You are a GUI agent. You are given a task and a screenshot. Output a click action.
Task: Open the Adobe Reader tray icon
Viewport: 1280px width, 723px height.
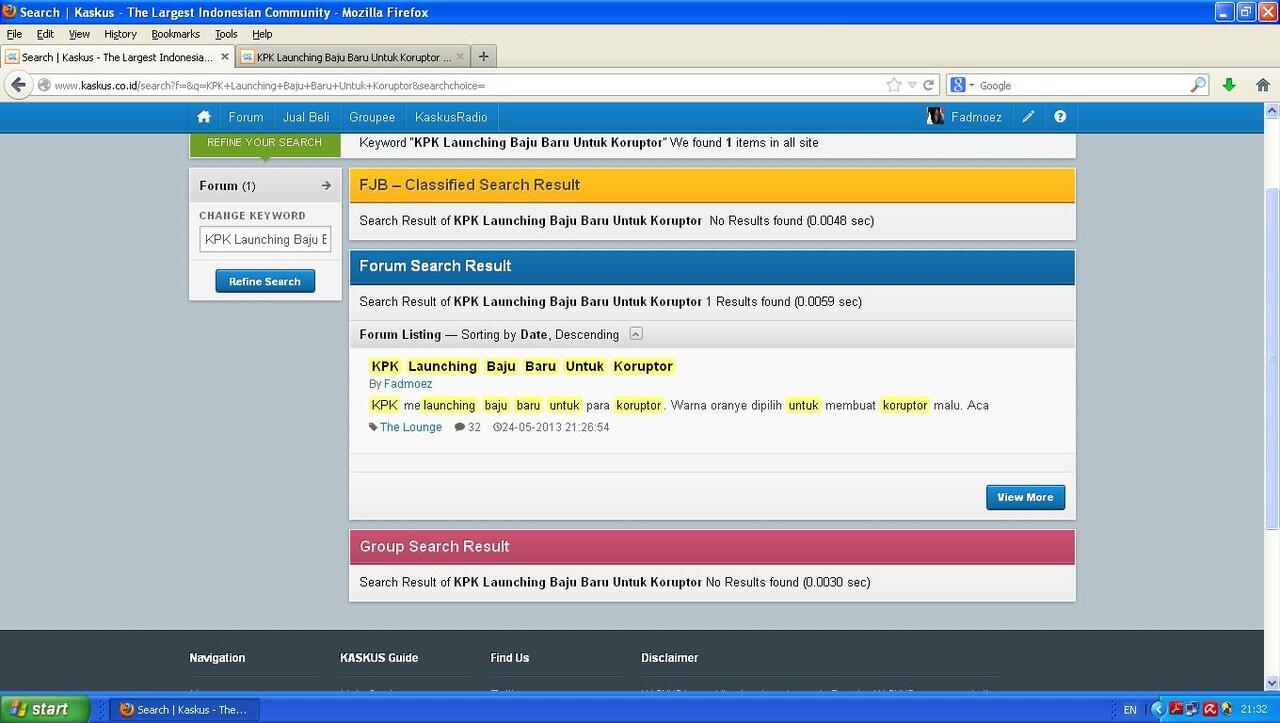click(x=1177, y=709)
